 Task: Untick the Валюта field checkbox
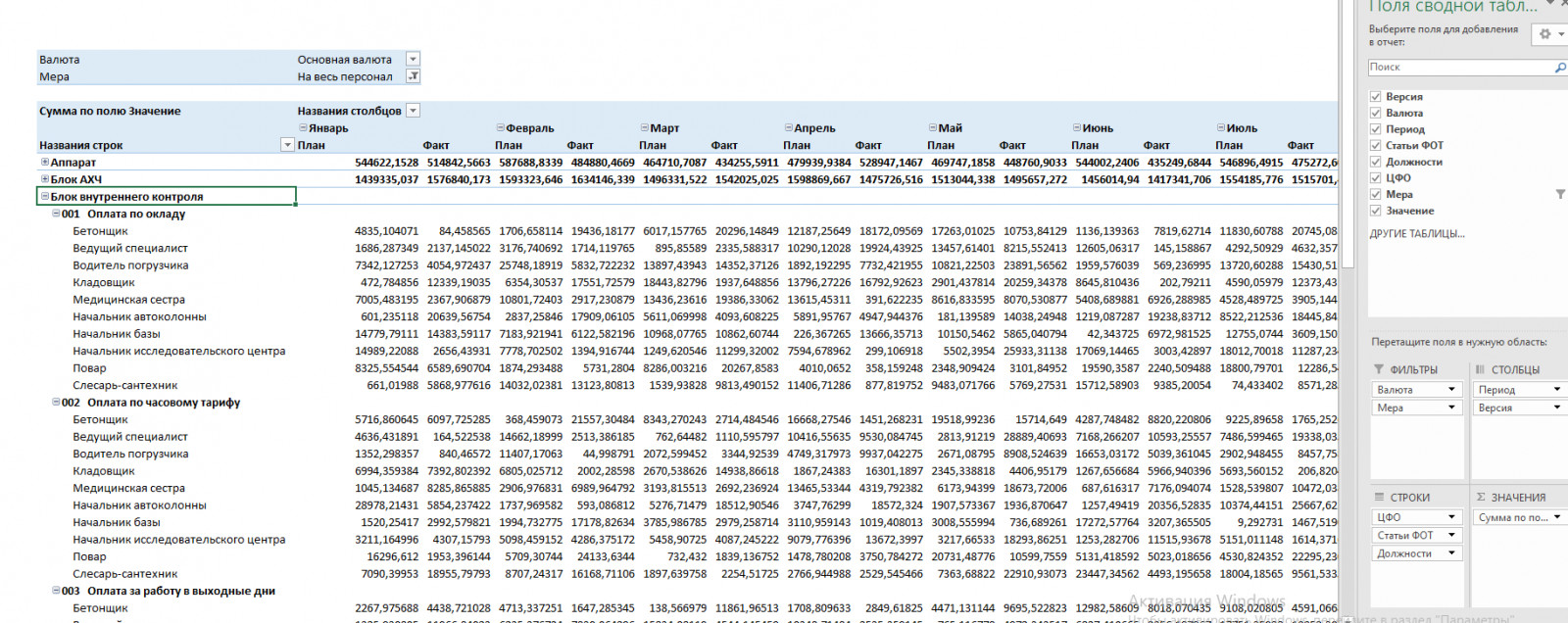(1376, 113)
